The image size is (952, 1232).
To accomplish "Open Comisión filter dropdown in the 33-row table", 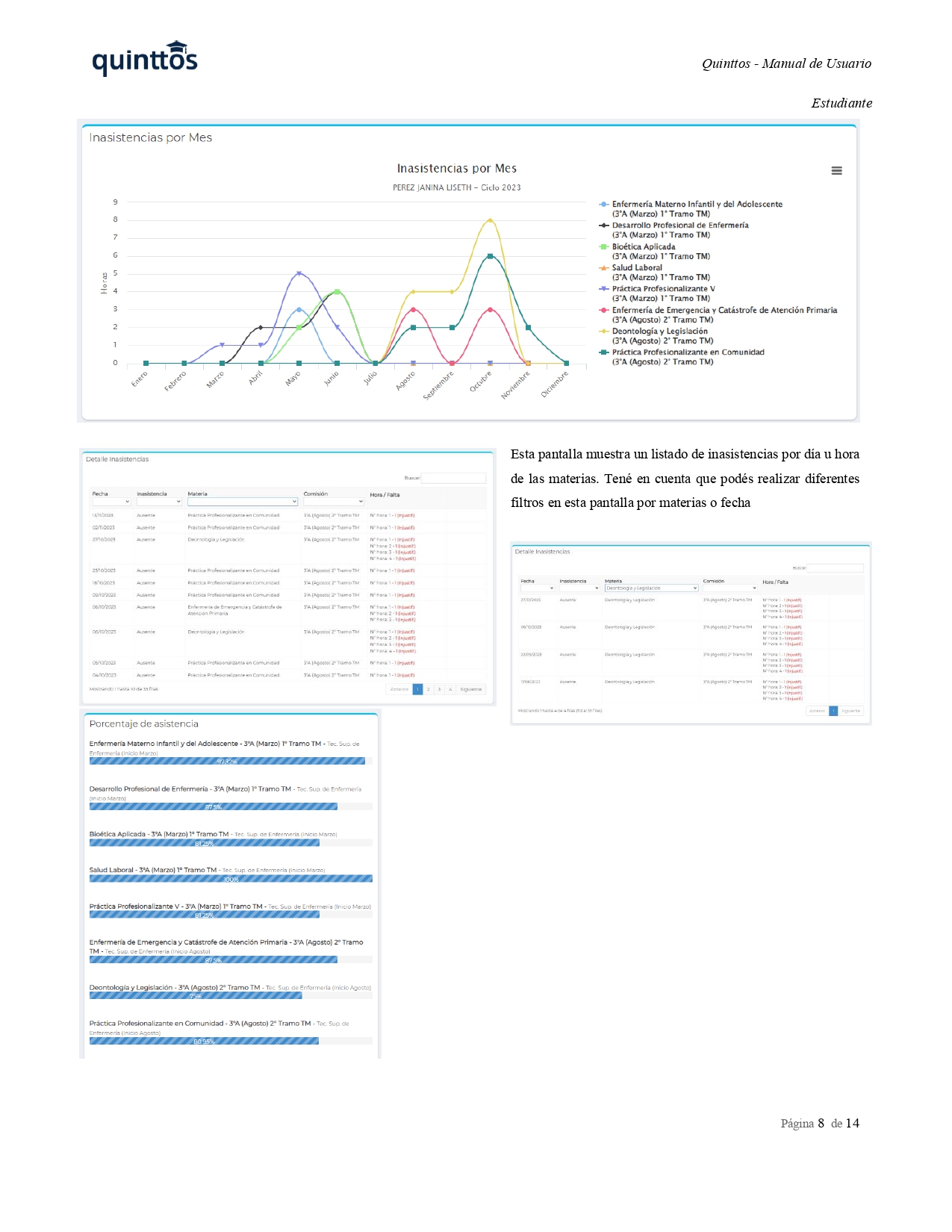I will click(333, 502).
